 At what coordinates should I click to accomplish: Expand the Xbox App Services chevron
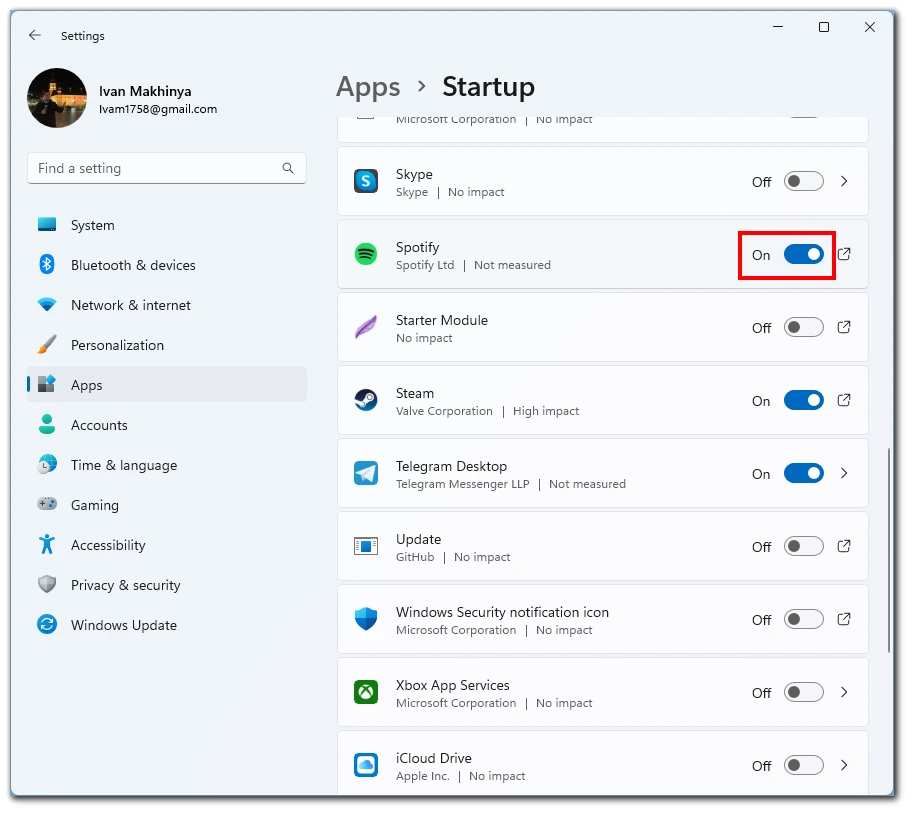click(844, 692)
